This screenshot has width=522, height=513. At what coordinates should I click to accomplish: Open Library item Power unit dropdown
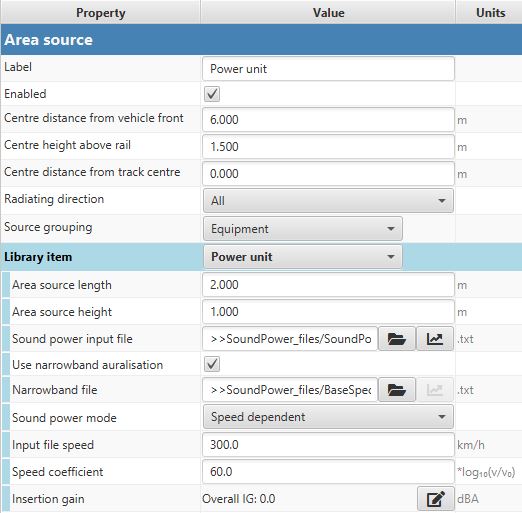point(303,257)
